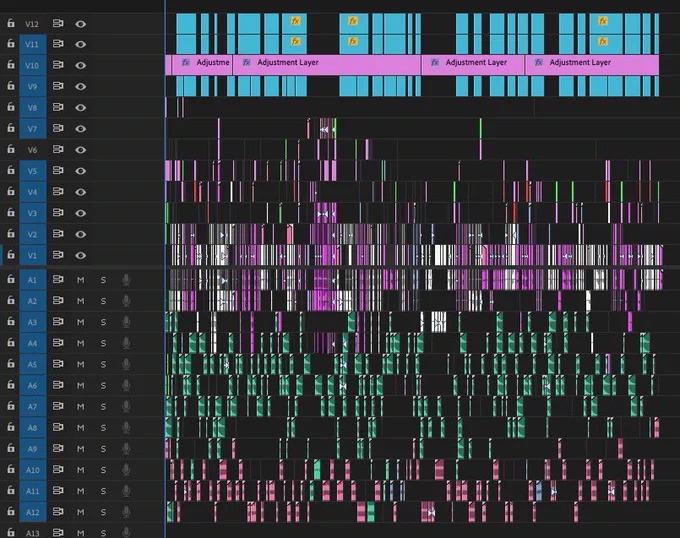Toggle lock on track V7

pyautogui.click(x=11, y=128)
